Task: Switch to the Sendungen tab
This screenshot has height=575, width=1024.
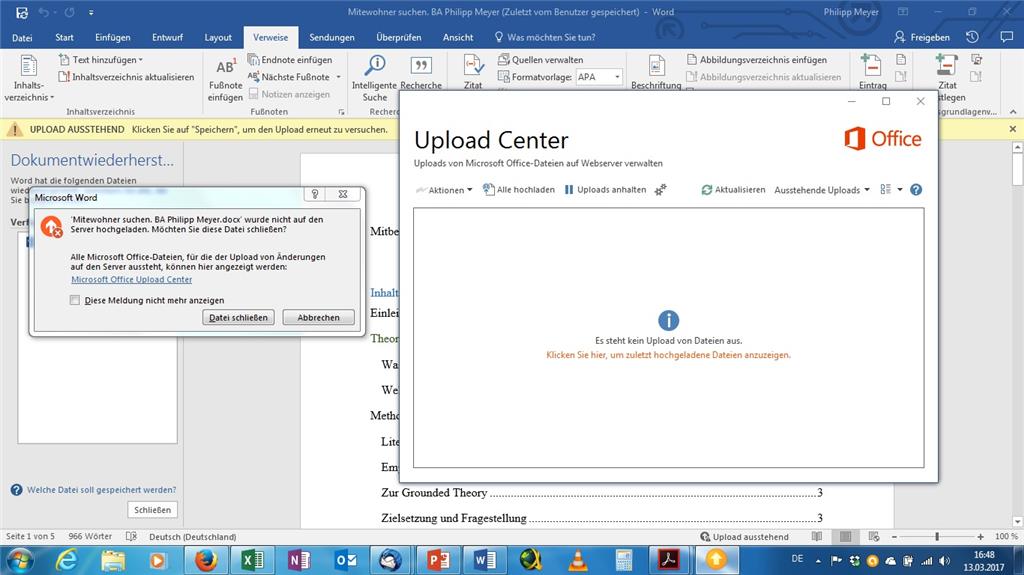Action: click(332, 37)
